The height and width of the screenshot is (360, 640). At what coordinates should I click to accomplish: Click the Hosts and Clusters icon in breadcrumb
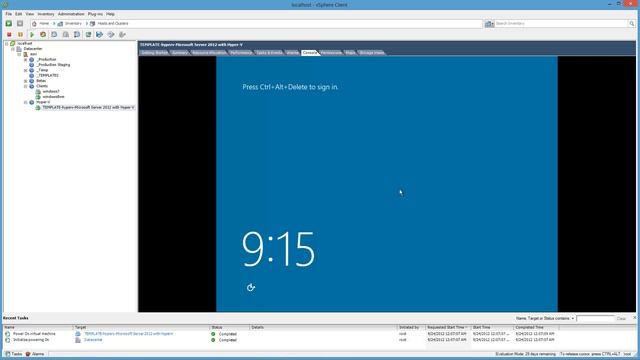[93, 24]
